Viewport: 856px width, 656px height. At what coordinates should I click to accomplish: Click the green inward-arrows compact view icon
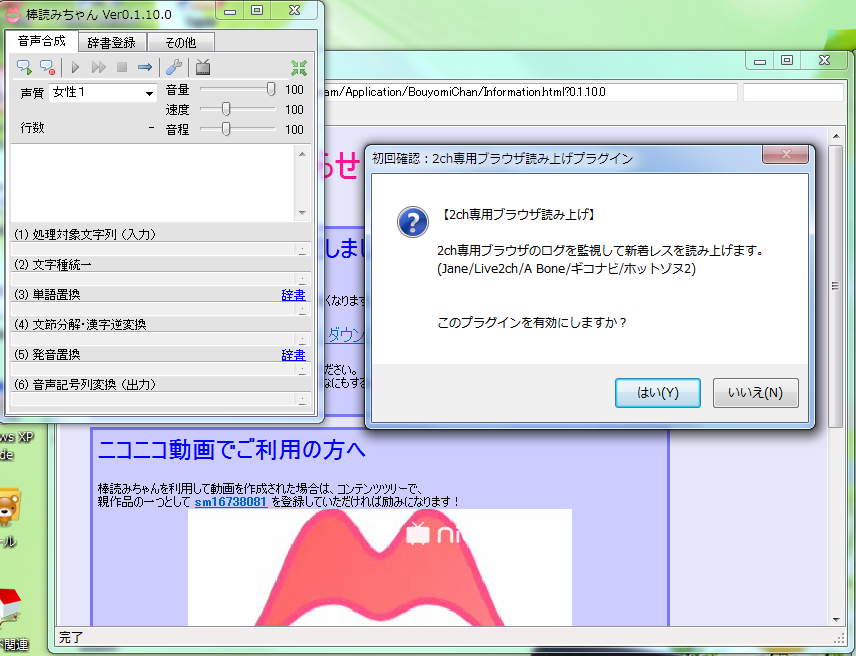(x=299, y=68)
